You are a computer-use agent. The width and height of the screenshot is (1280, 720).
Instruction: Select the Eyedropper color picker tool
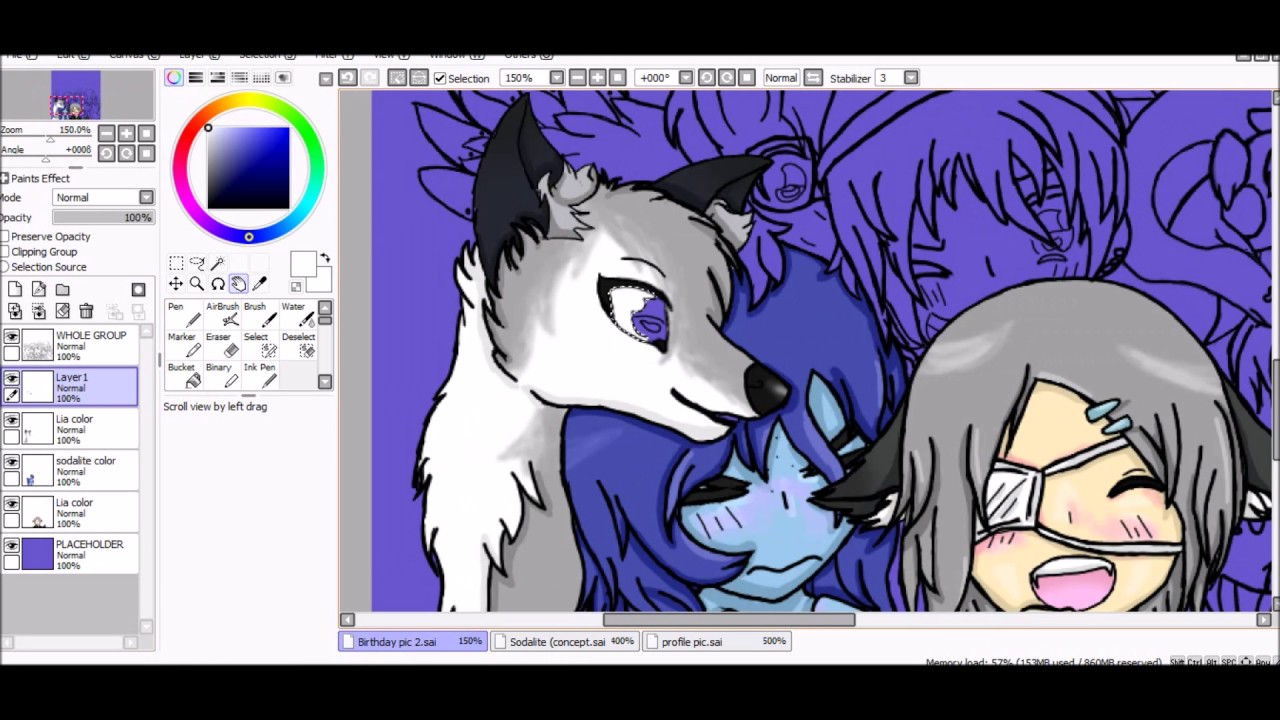[259, 284]
